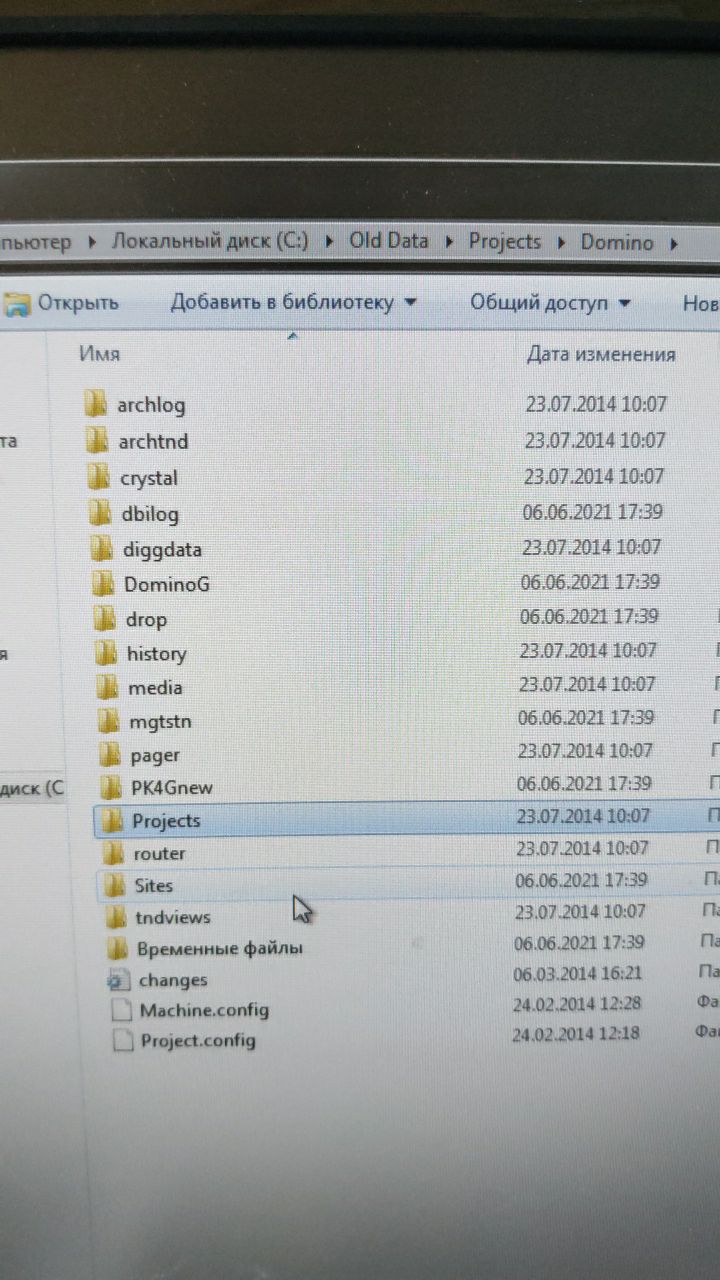Click the tndviews folder icon

tap(118, 916)
